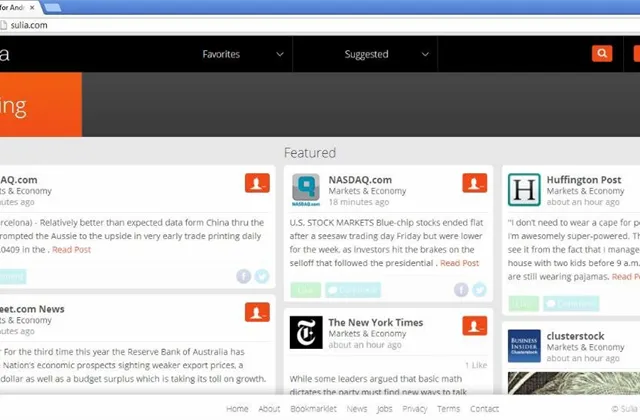Open the Privacy footer link
The width and height of the screenshot is (640, 420).
[415, 409]
